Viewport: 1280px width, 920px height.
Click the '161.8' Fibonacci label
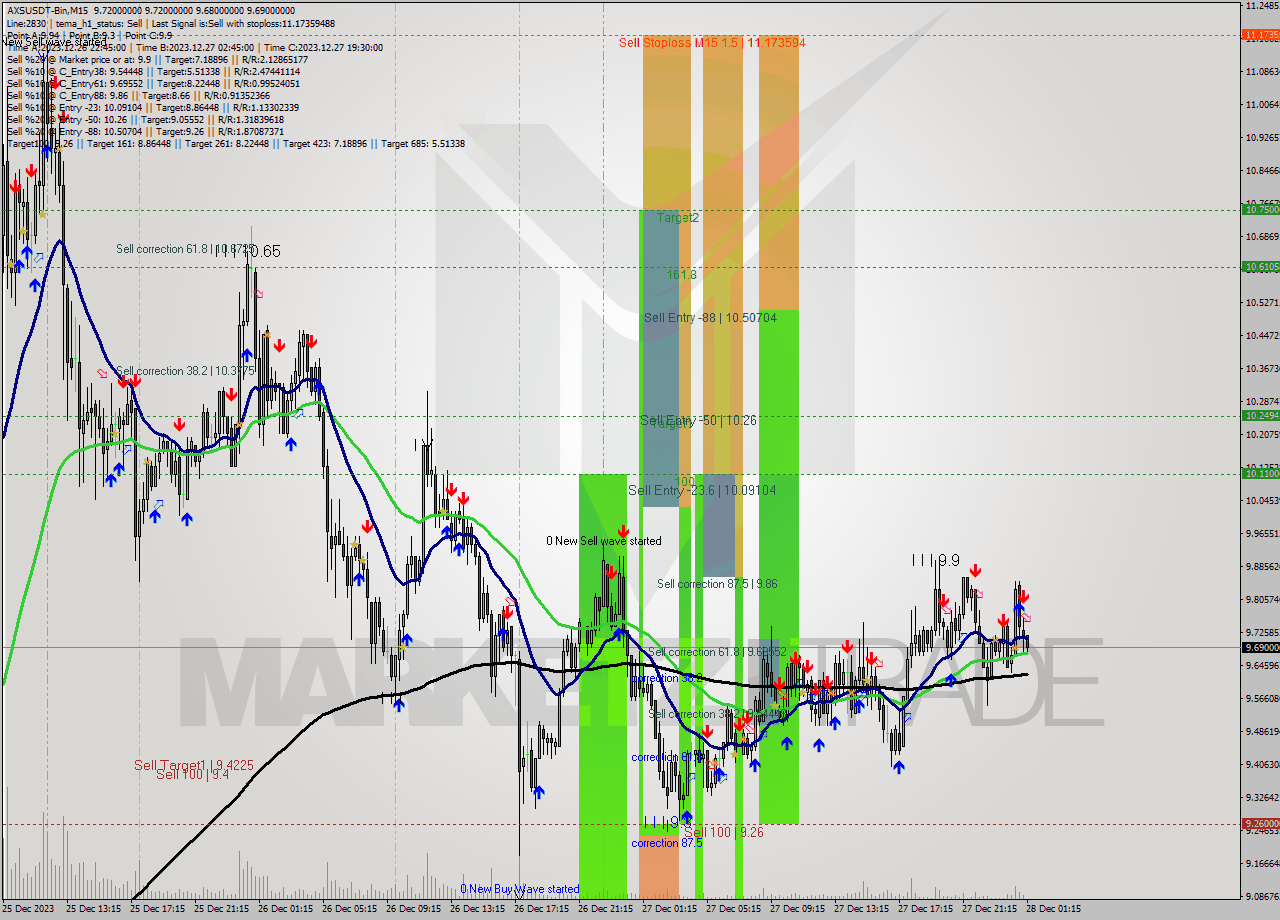[682, 273]
